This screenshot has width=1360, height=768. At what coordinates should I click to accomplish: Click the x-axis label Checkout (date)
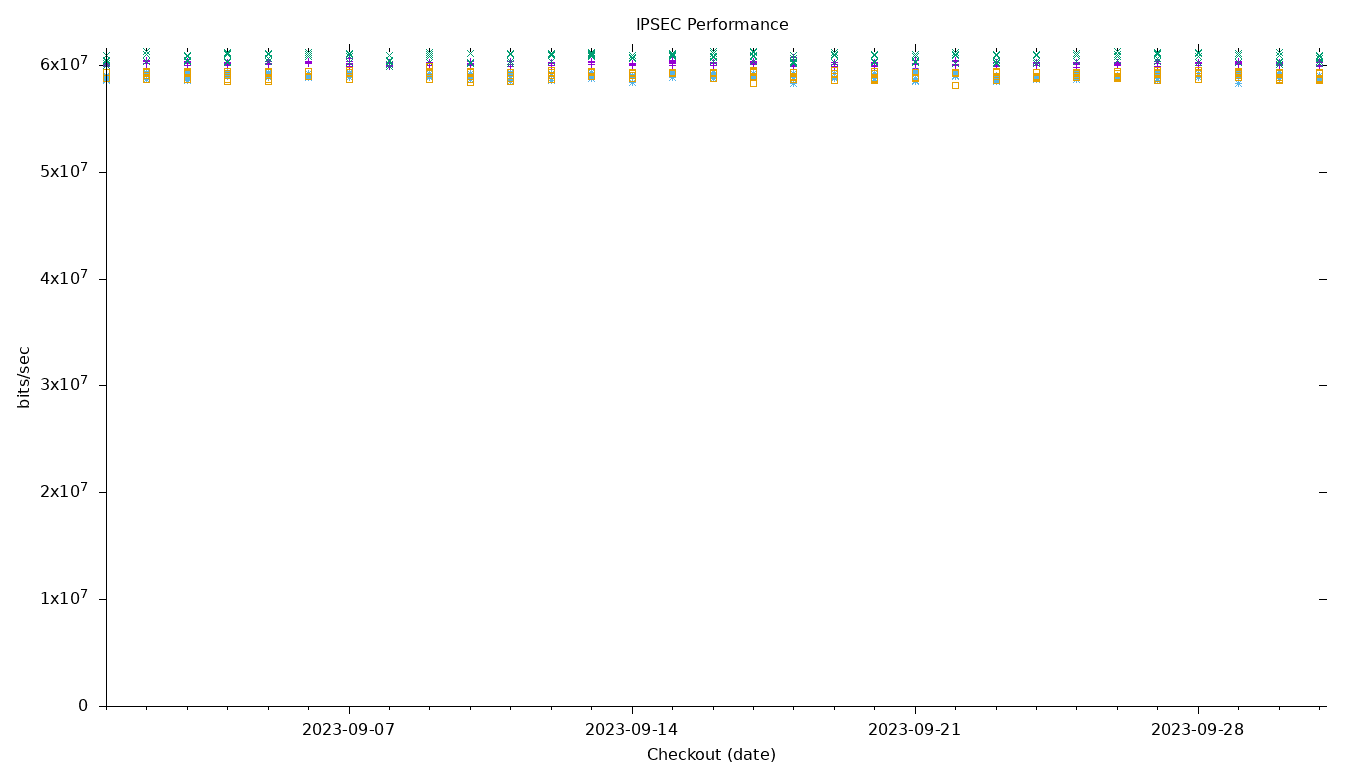click(x=711, y=755)
